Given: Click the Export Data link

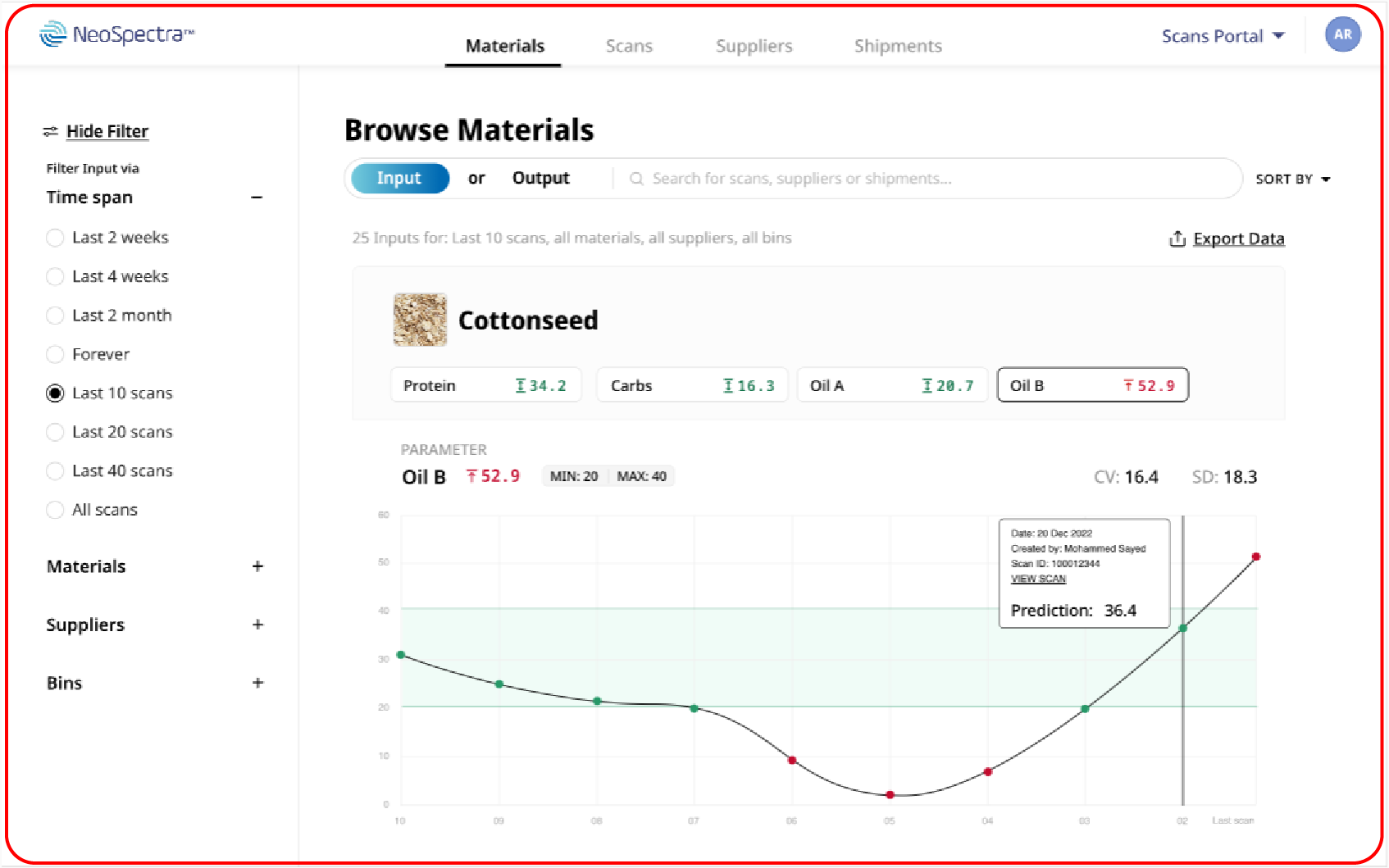Looking at the screenshot, I should 1239,239.
